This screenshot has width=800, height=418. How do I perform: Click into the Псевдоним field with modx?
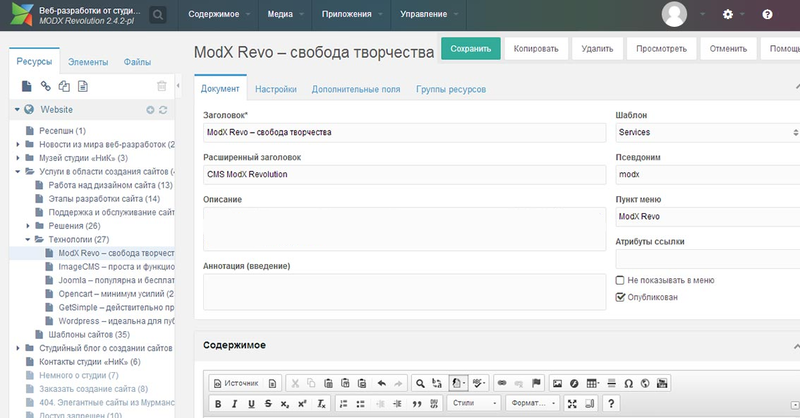coord(706,174)
